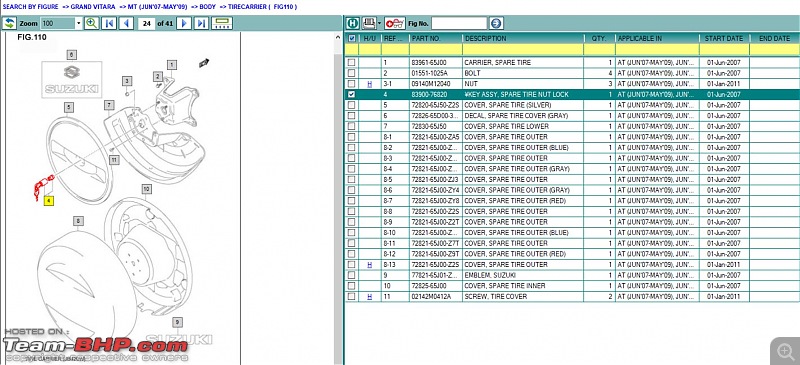Click callout 1 in the diagram
The width and height of the screenshot is (800, 365).
pos(172,65)
